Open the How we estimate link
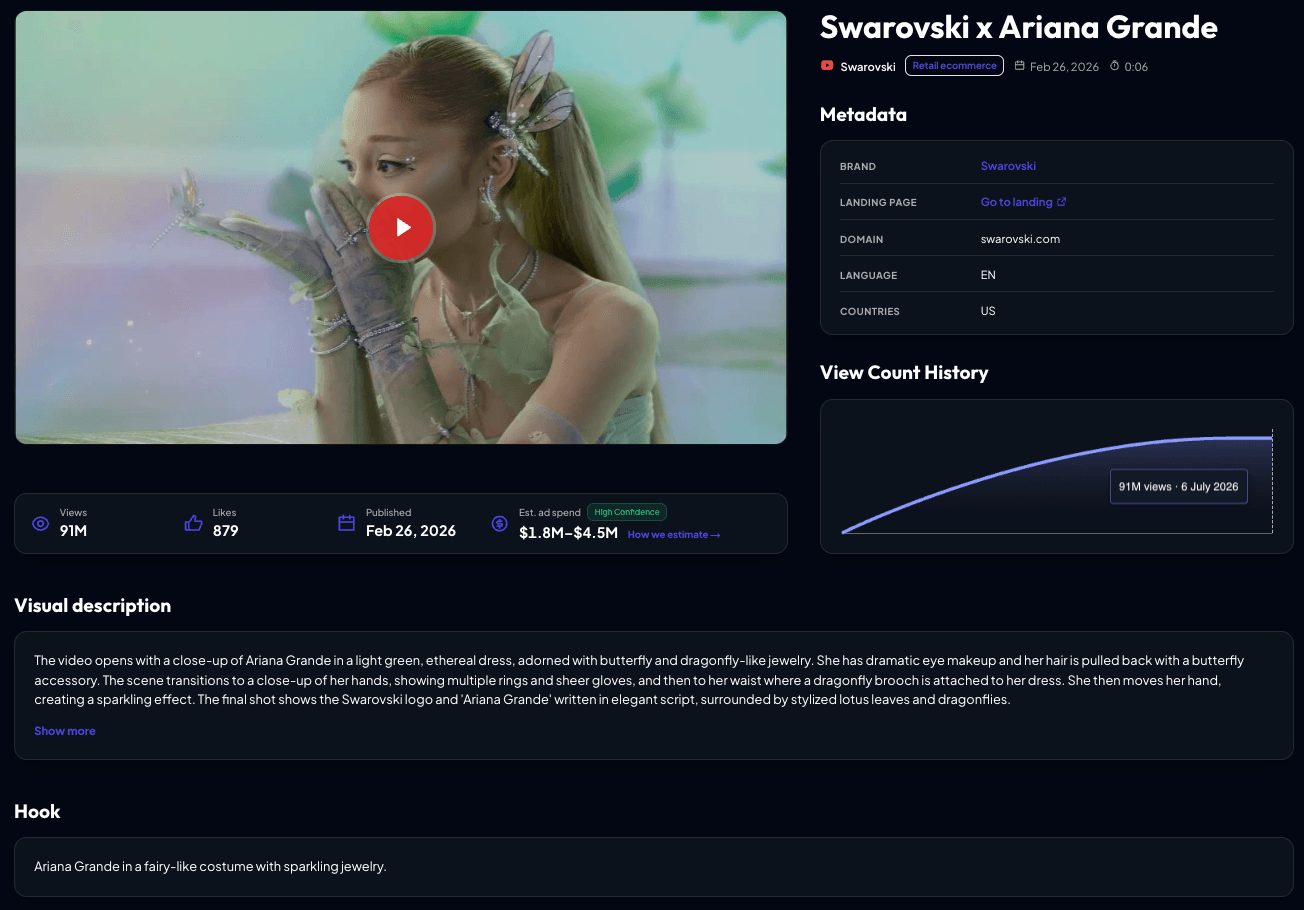This screenshot has width=1304, height=910. pos(674,535)
